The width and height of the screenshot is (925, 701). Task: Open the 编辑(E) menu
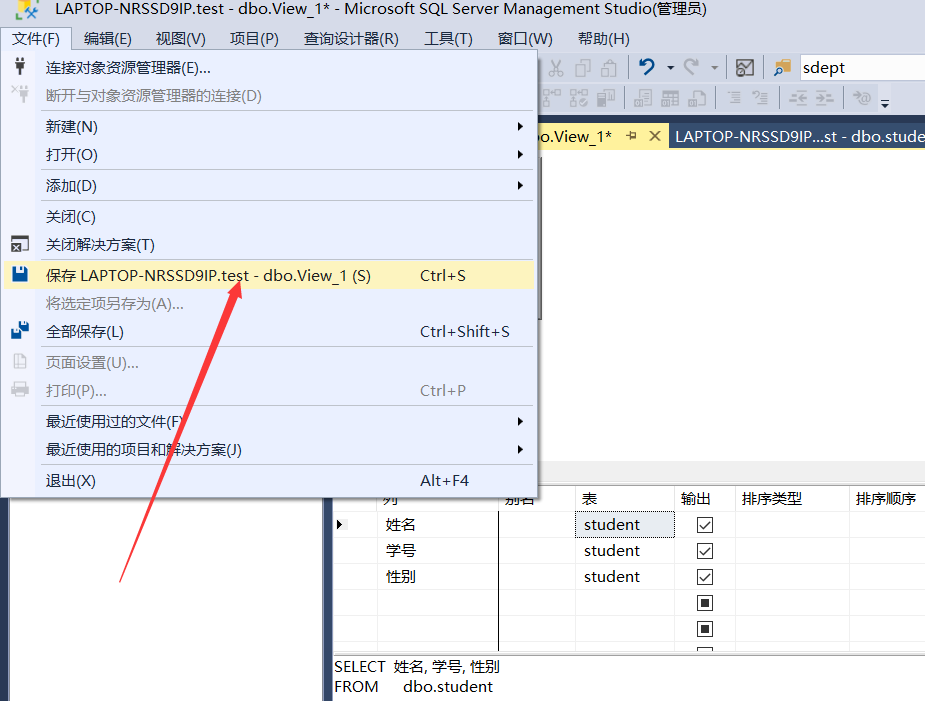point(107,39)
